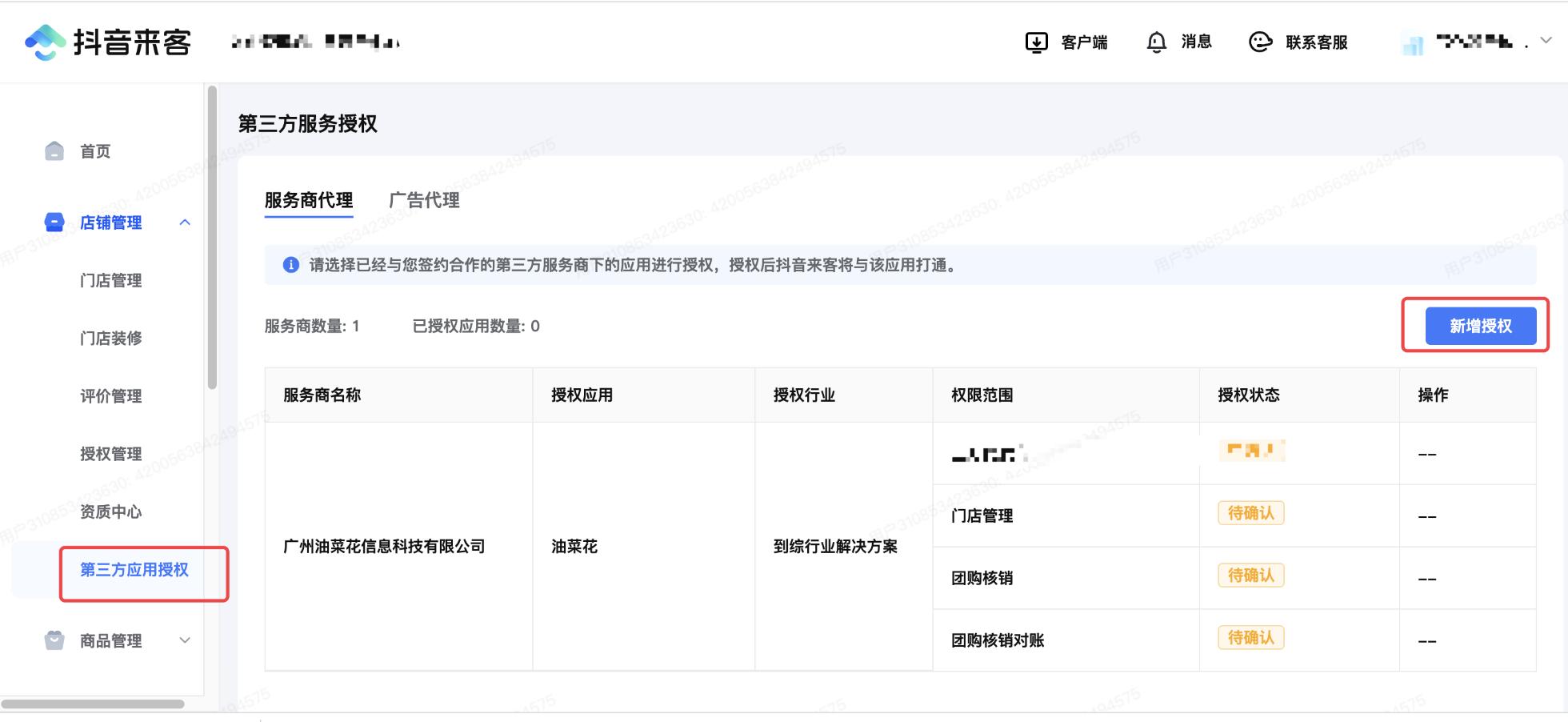Image resolution: width=1568 pixels, height=722 pixels.
Task: Click the 店铺管理 store icon
Action: [54, 222]
